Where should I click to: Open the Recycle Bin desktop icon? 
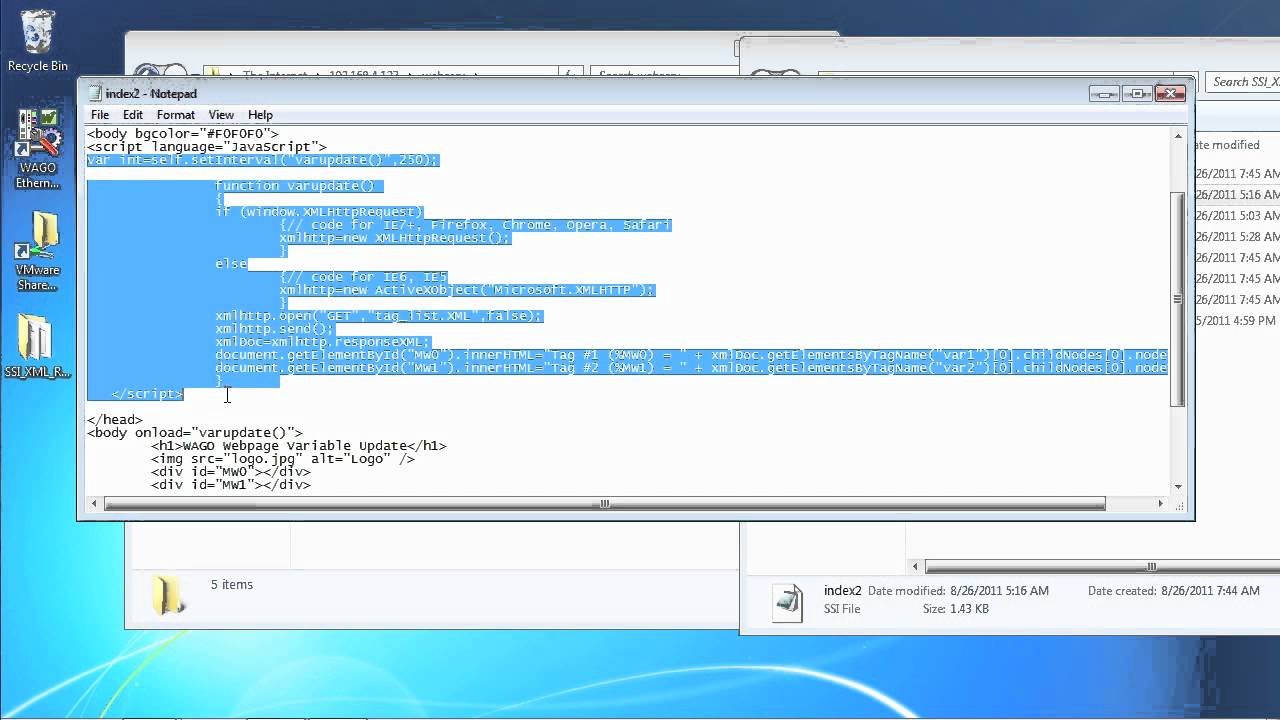pyautogui.click(x=38, y=40)
